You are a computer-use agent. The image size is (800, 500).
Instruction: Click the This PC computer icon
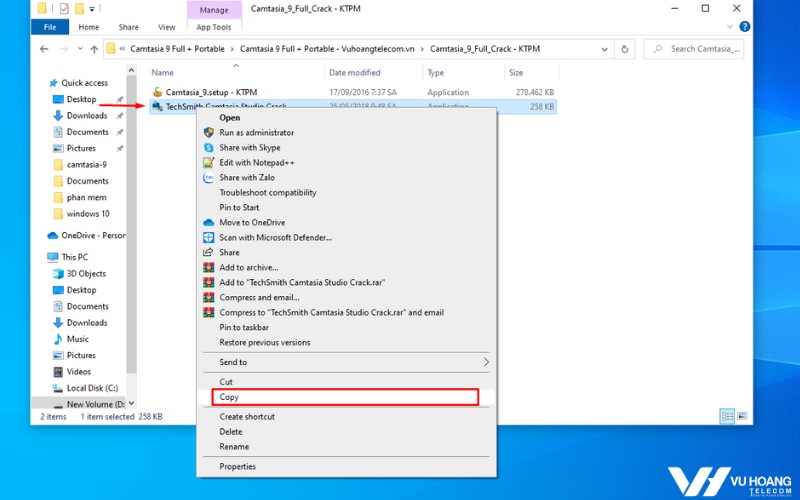53,257
